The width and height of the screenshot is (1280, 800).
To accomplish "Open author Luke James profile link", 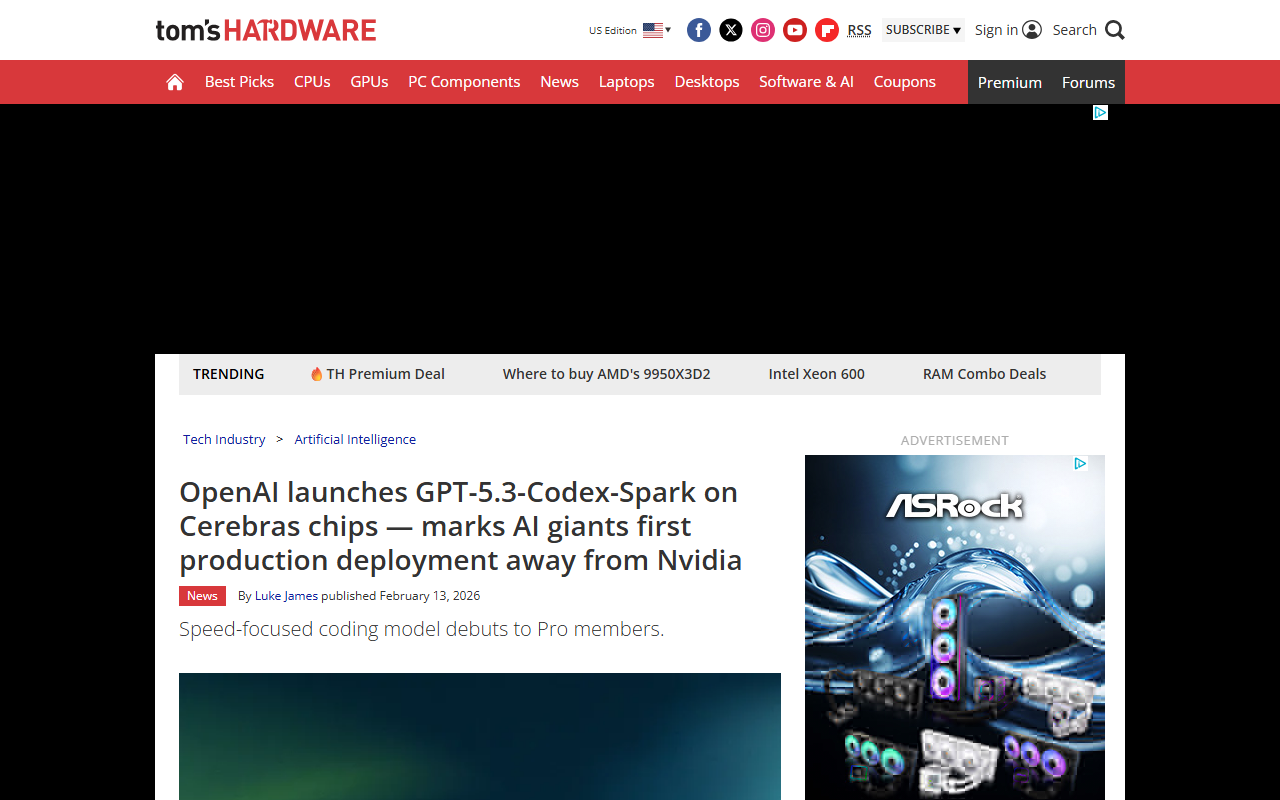I will tap(286, 596).
